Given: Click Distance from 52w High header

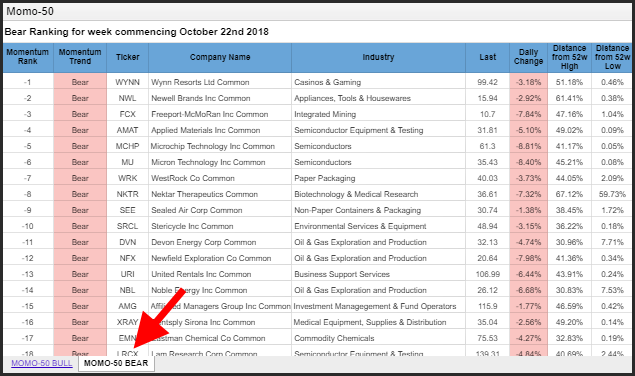Looking at the screenshot, I should tap(569, 57).
